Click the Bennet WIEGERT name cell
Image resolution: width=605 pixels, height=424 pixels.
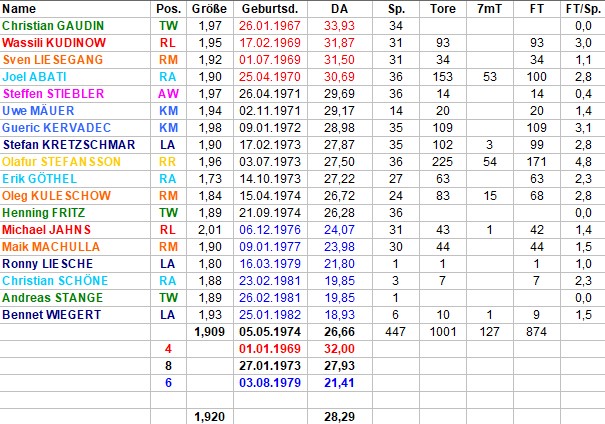(52, 314)
